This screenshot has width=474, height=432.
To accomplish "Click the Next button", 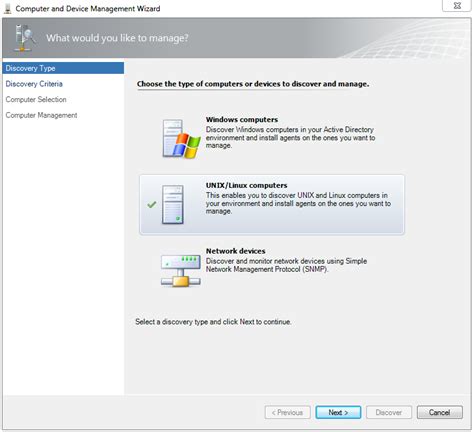I will [x=338, y=412].
